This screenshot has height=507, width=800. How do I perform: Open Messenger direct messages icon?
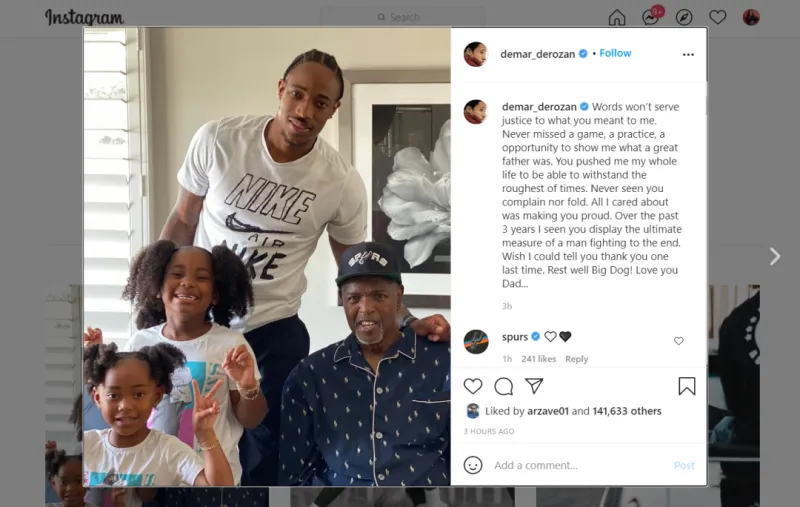(651, 17)
